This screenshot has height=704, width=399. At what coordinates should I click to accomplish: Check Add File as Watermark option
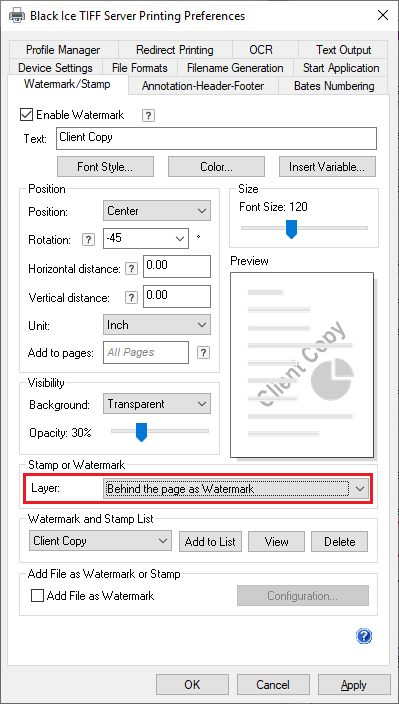click(37, 596)
